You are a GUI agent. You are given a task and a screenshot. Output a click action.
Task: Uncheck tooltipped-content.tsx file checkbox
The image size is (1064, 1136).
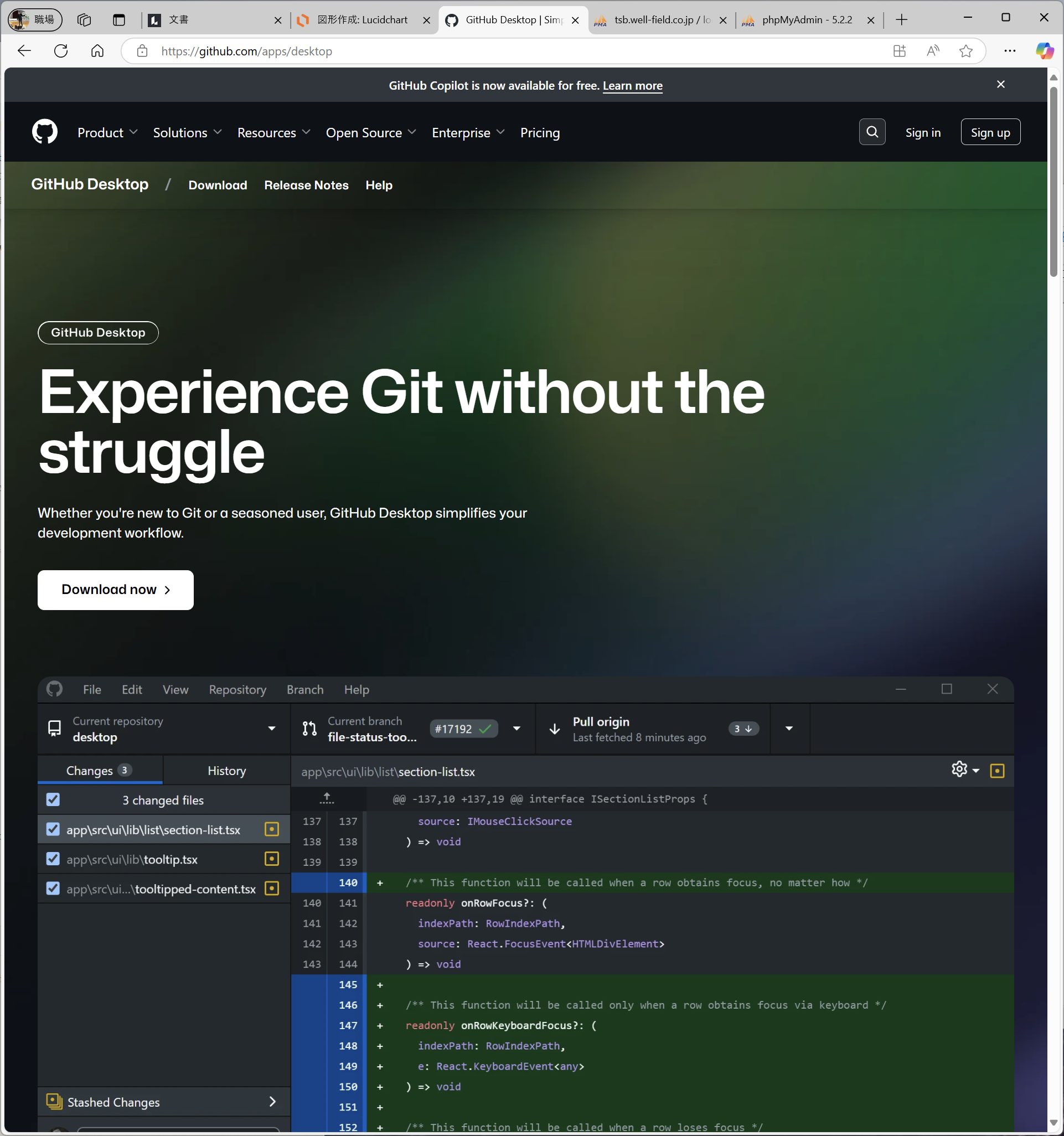(53, 889)
